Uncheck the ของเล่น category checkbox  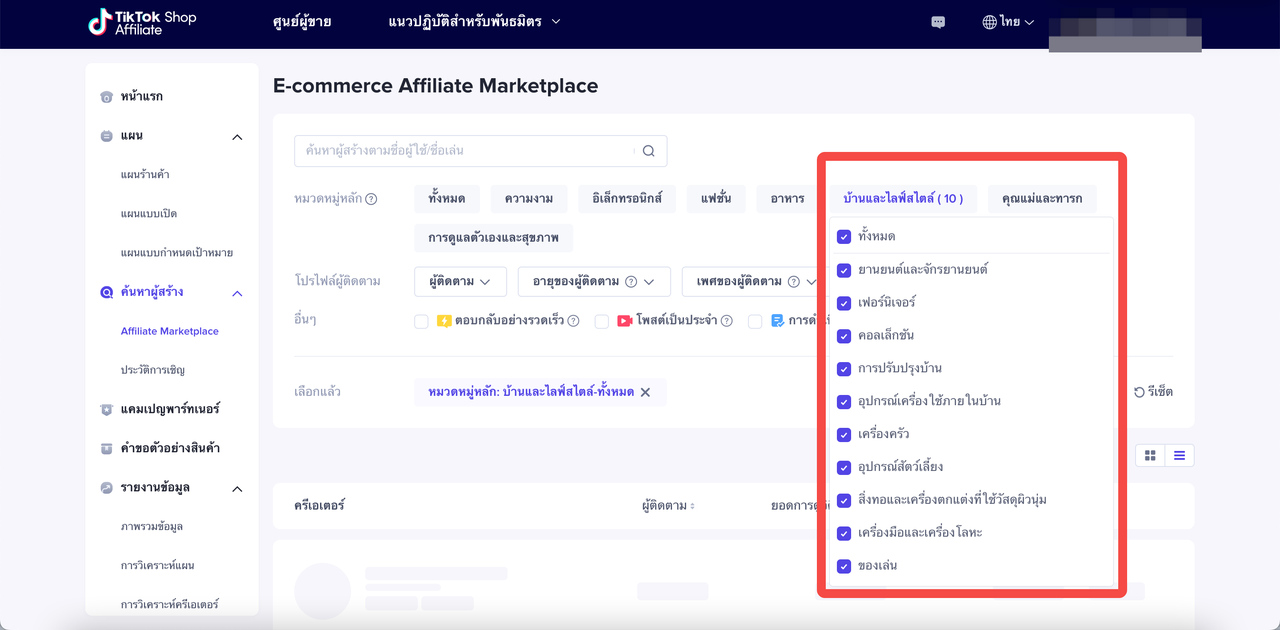(844, 566)
